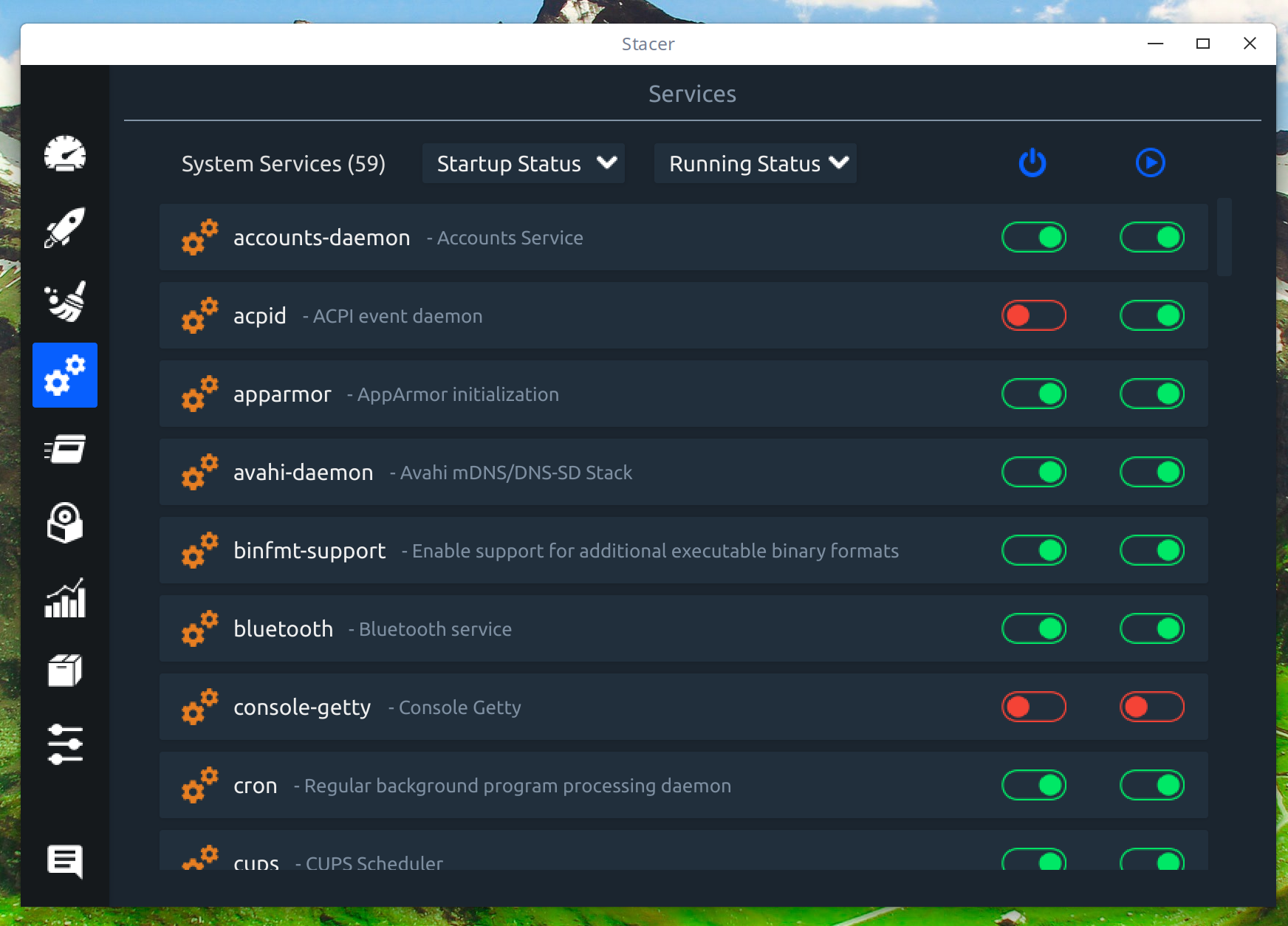This screenshot has height=926, width=1288.
Task: Open the Startup Status filter dropdown
Action: click(x=524, y=163)
